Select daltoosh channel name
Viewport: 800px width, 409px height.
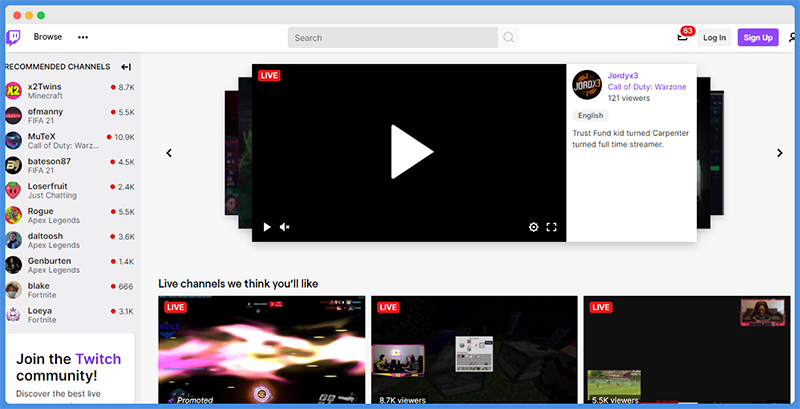click(x=45, y=236)
